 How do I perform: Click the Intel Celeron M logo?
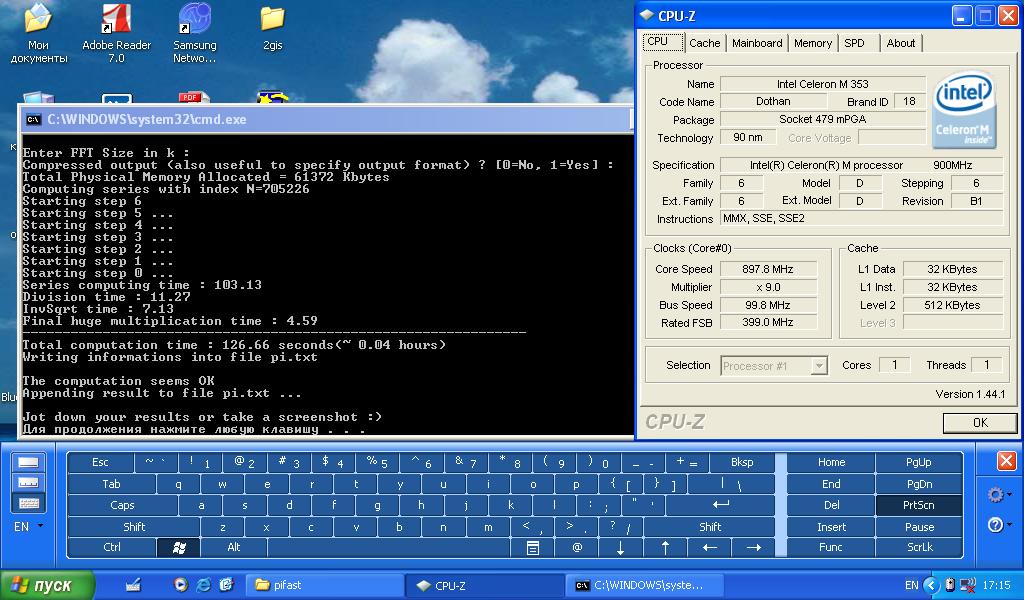[964, 110]
